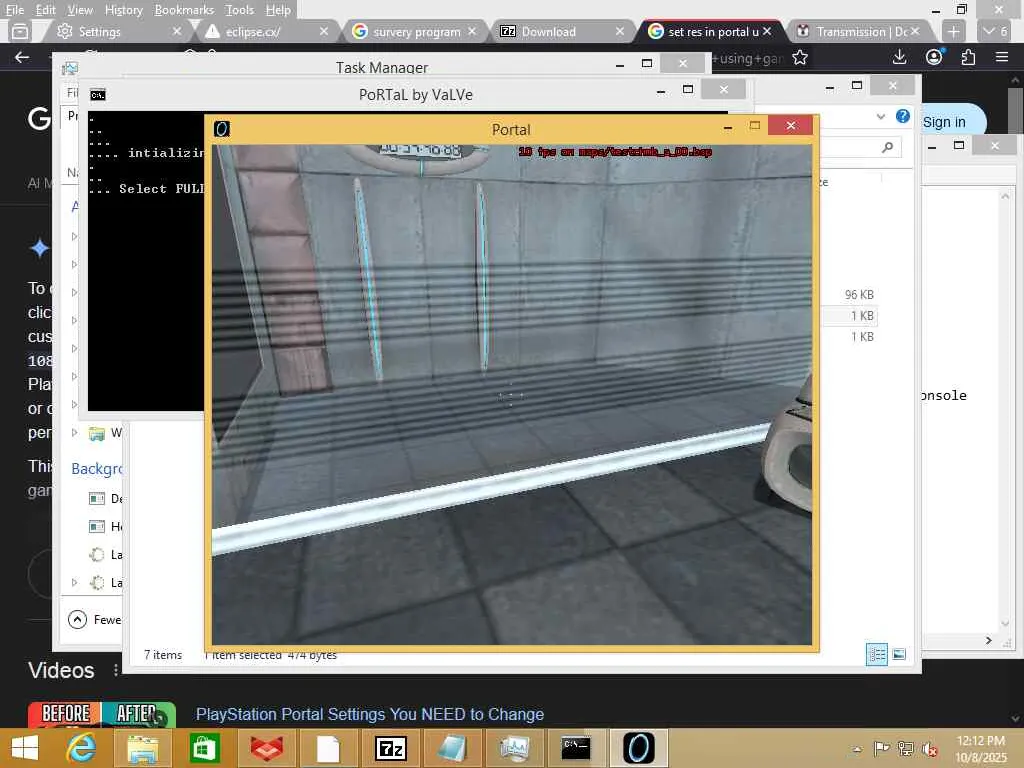
Task: Open 7-Zip from the taskbar
Action: pyautogui.click(x=391, y=748)
